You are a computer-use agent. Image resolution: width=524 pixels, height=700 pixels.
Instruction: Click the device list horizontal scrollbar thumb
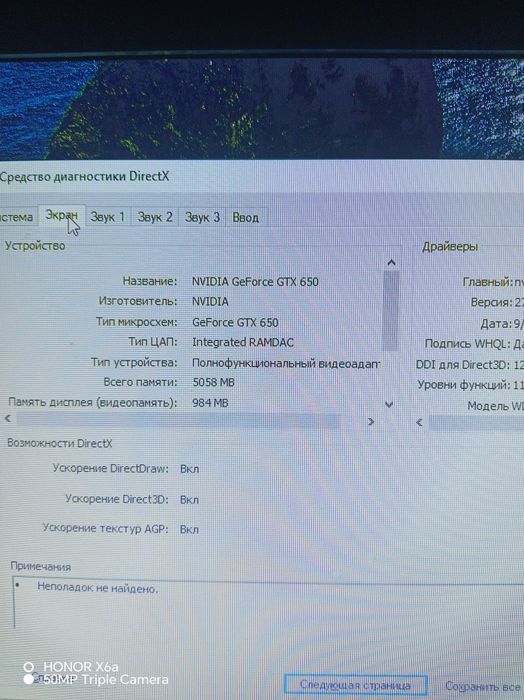pyautogui.click(x=179, y=420)
